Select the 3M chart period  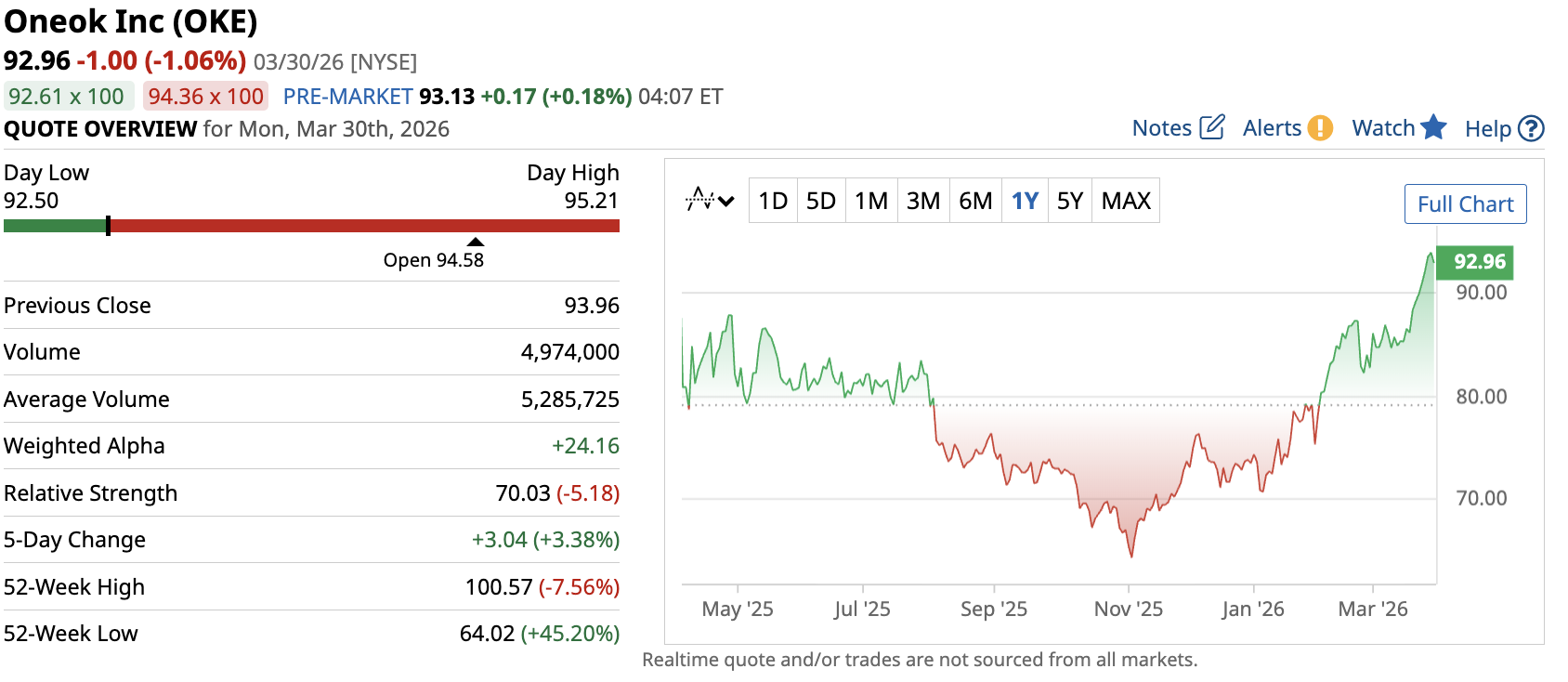pyautogui.click(x=923, y=201)
